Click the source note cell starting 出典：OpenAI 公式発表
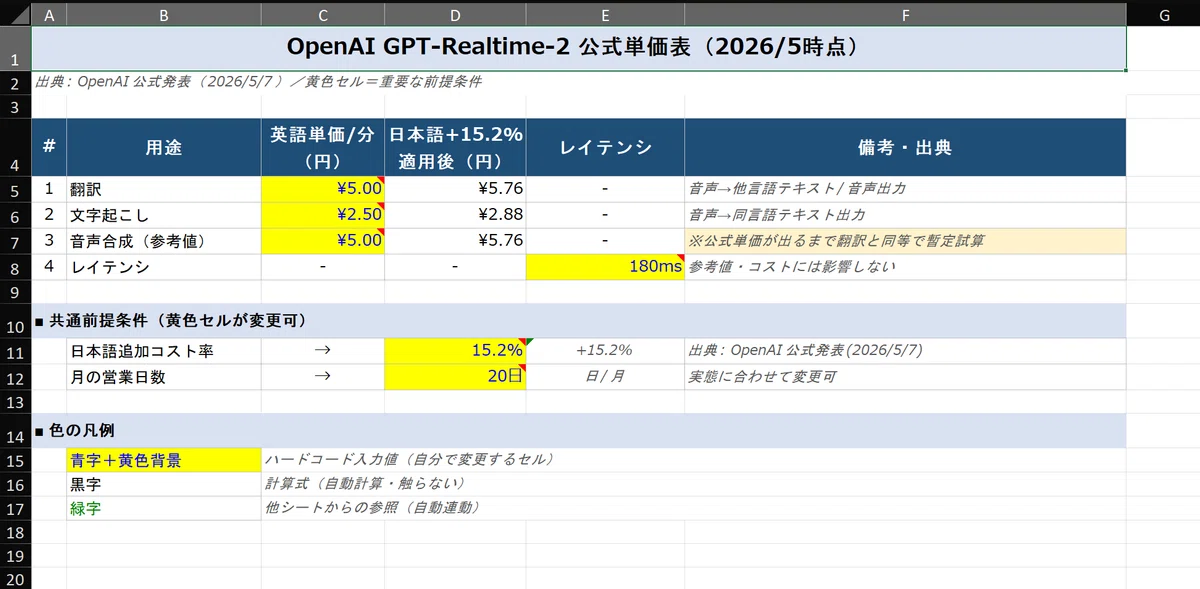This screenshot has width=1200, height=589. [x=258, y=82]
